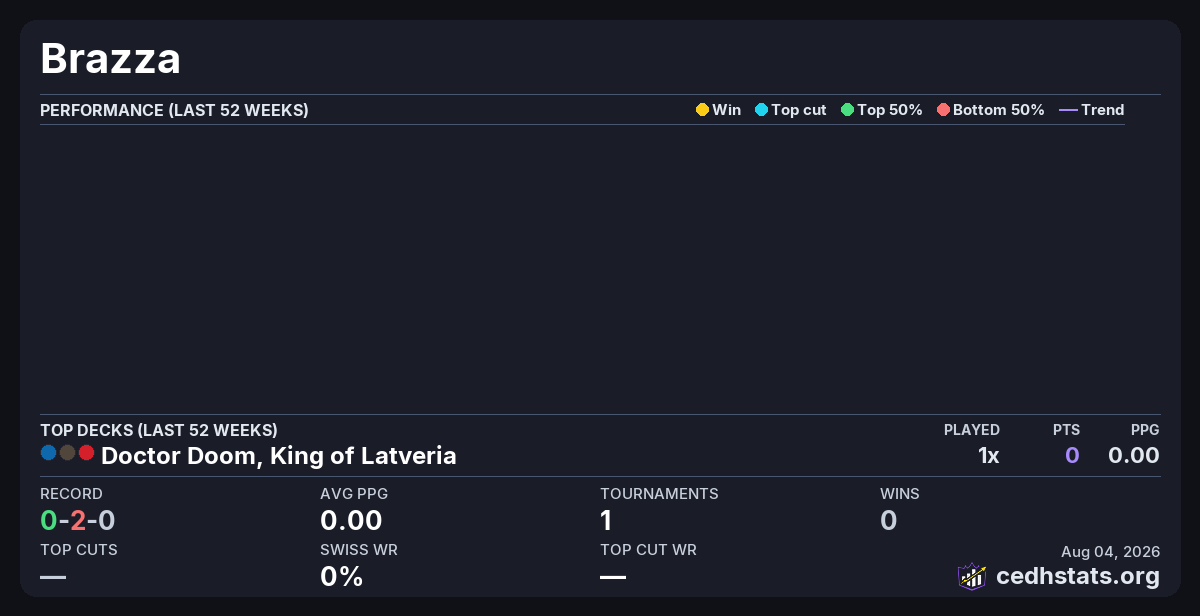Click the purple PTS value zero

(1072, 456)
